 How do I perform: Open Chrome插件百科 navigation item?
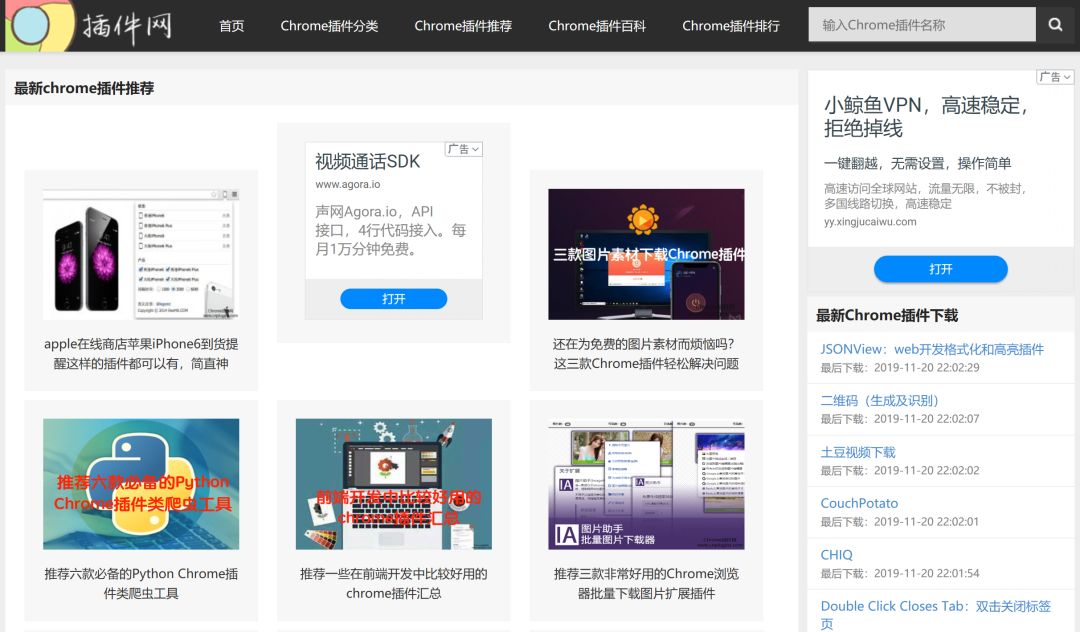click(x=597, y=26)
